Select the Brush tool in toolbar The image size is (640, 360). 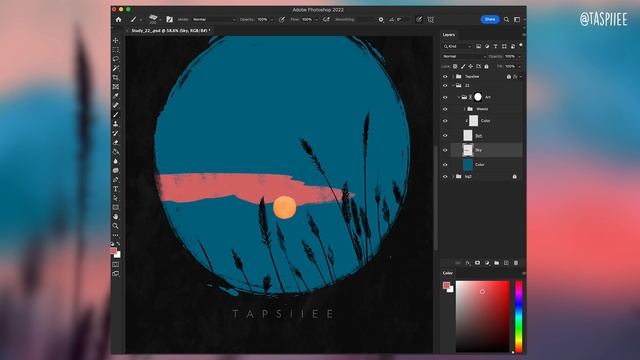pyautogui.click(x=116, y=115)
